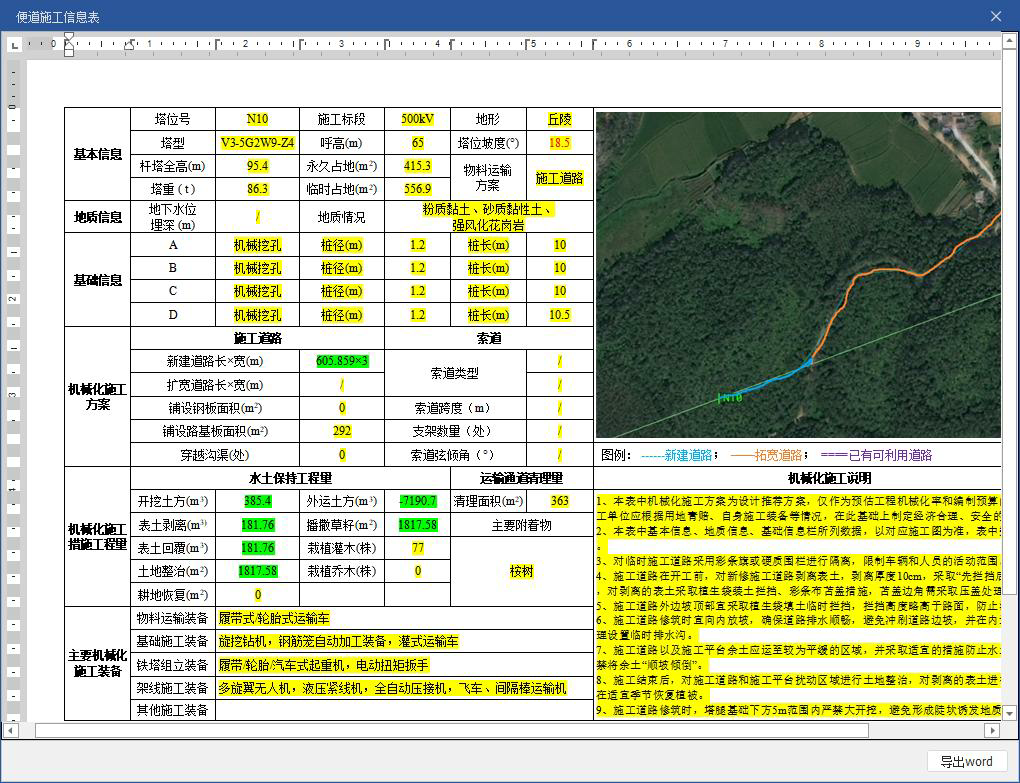The height and width of the screenshot is (783, 1020).
Task: Click the vertical scrollbar up arrow
Action: click(x=1010, y=41)
